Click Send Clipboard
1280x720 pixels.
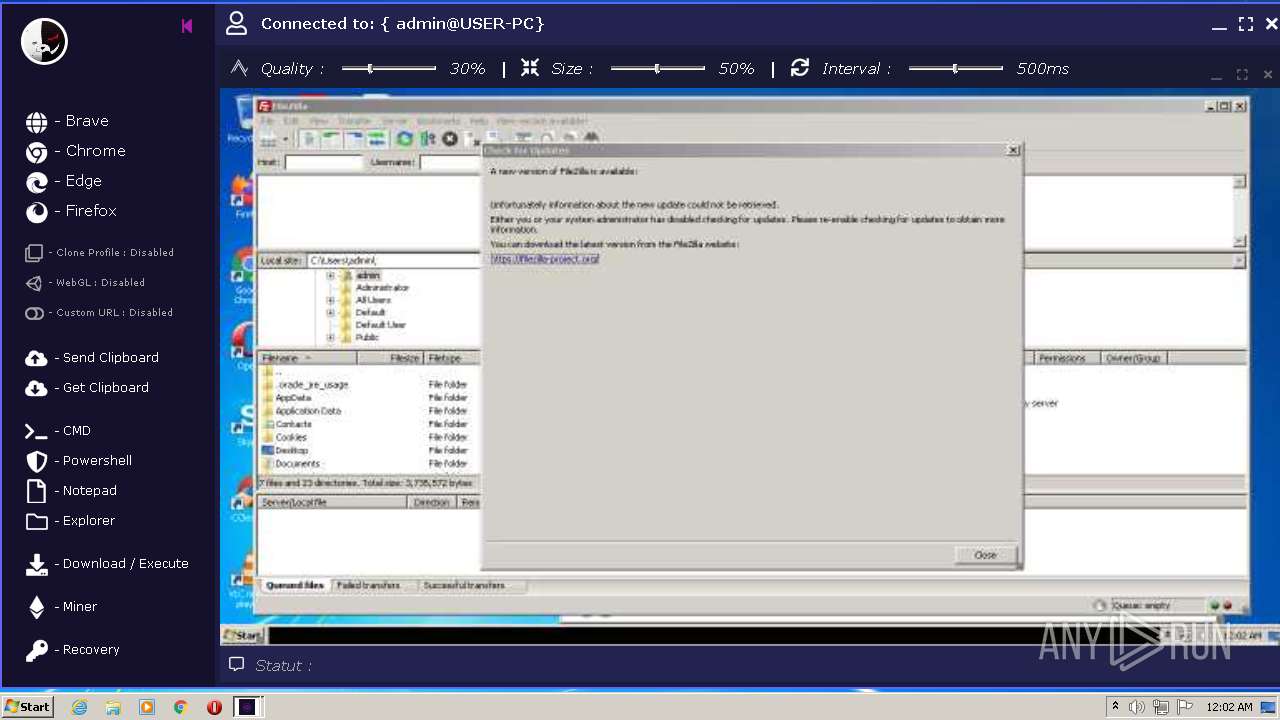[x=92, y=358]
